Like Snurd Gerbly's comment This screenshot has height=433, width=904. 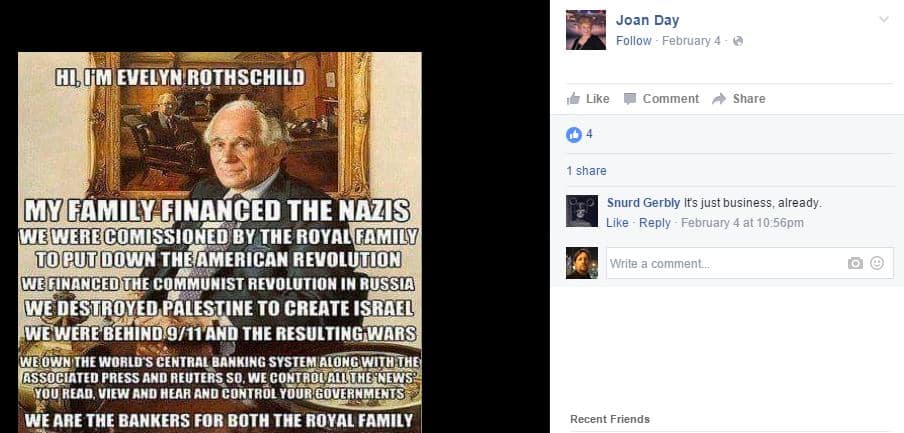[x=617, y=223]
